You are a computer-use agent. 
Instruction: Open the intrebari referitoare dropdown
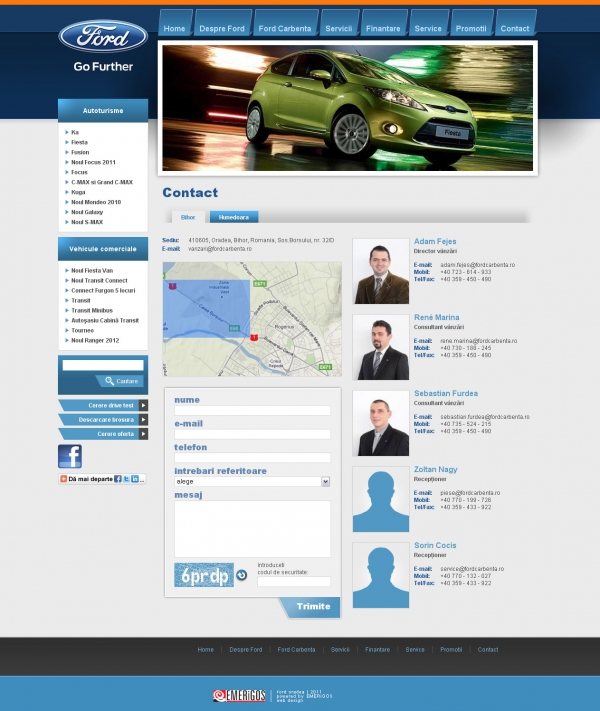click(x=252, y=482)
